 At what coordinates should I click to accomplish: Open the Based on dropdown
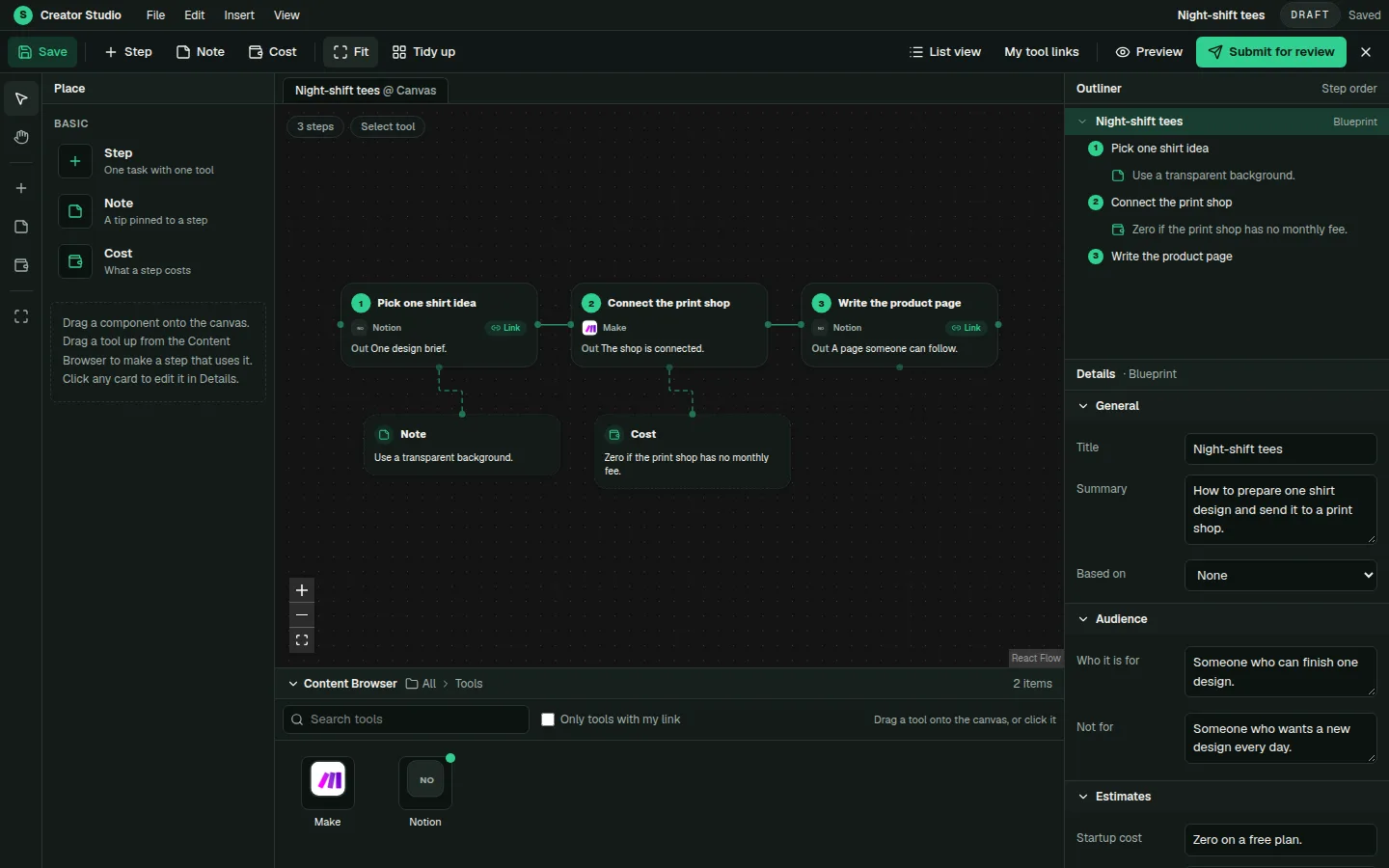(x=1280, y=575)
